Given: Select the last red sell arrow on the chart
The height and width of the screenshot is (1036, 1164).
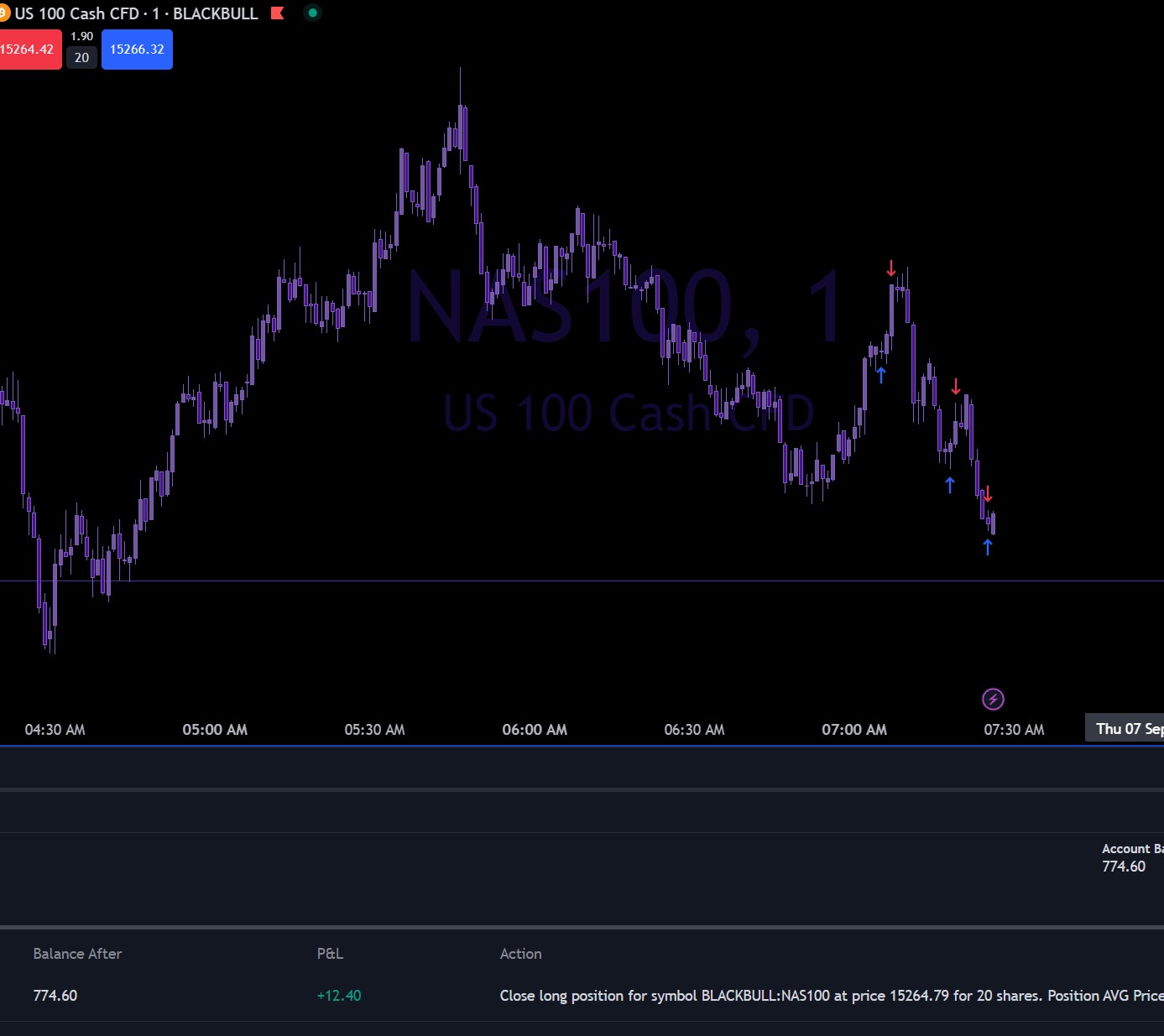Looking at the screenshot, I should point(988,493).
